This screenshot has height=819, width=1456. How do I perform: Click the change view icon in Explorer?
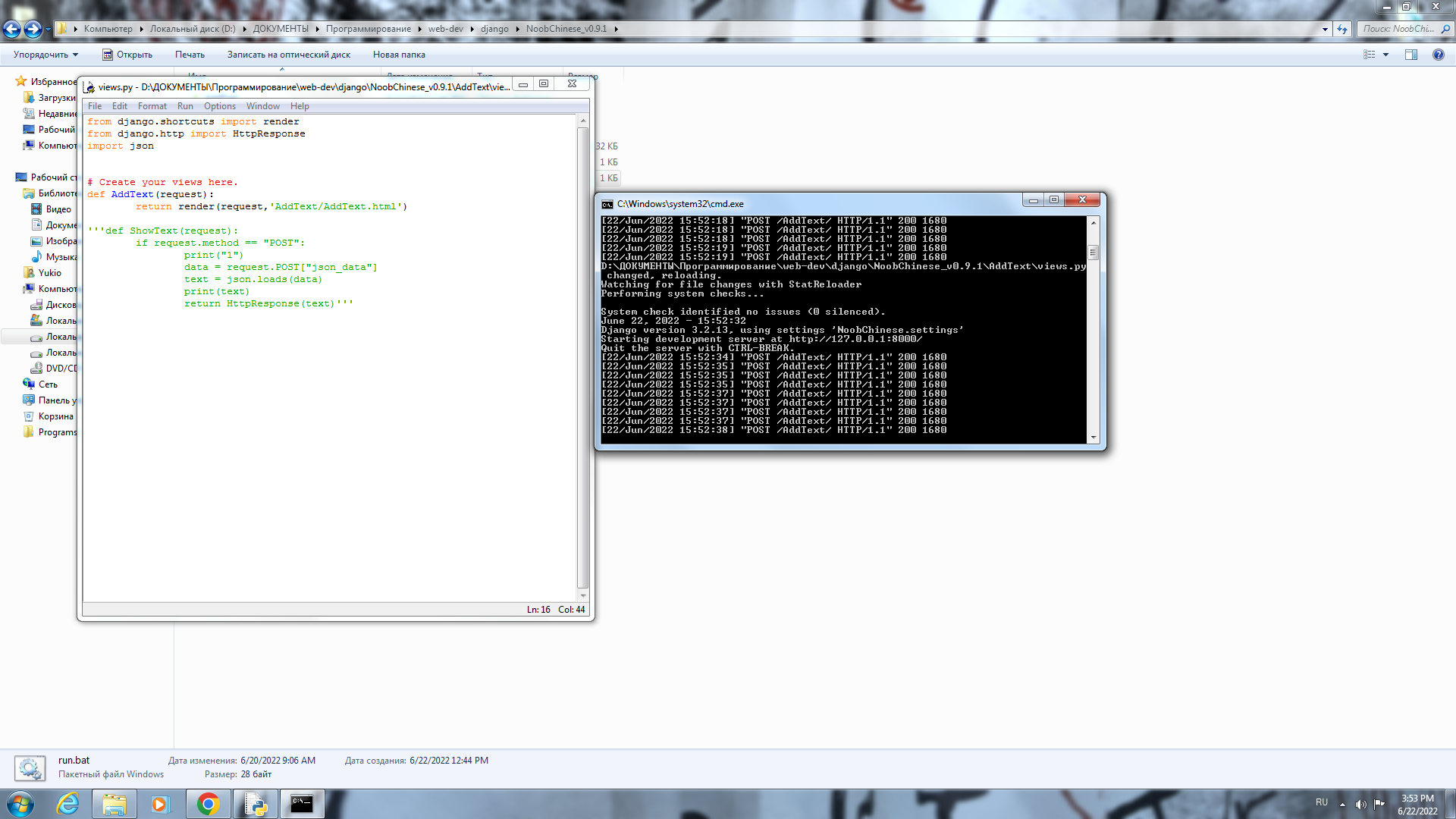tap(1370, 55)
